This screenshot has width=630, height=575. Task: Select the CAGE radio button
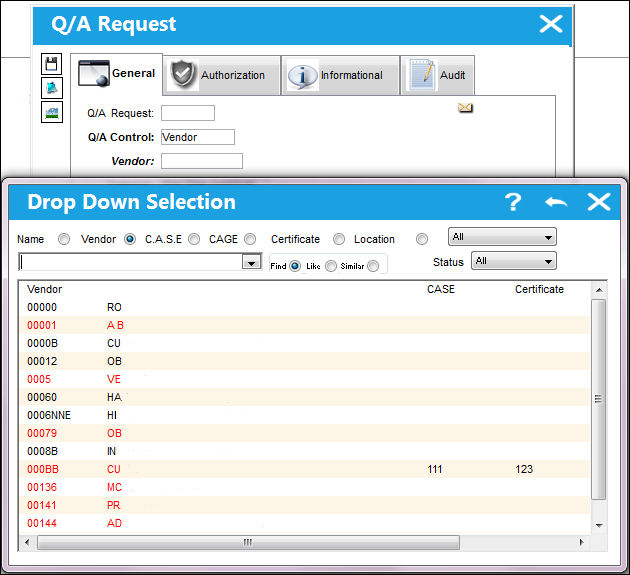(250, 239)
